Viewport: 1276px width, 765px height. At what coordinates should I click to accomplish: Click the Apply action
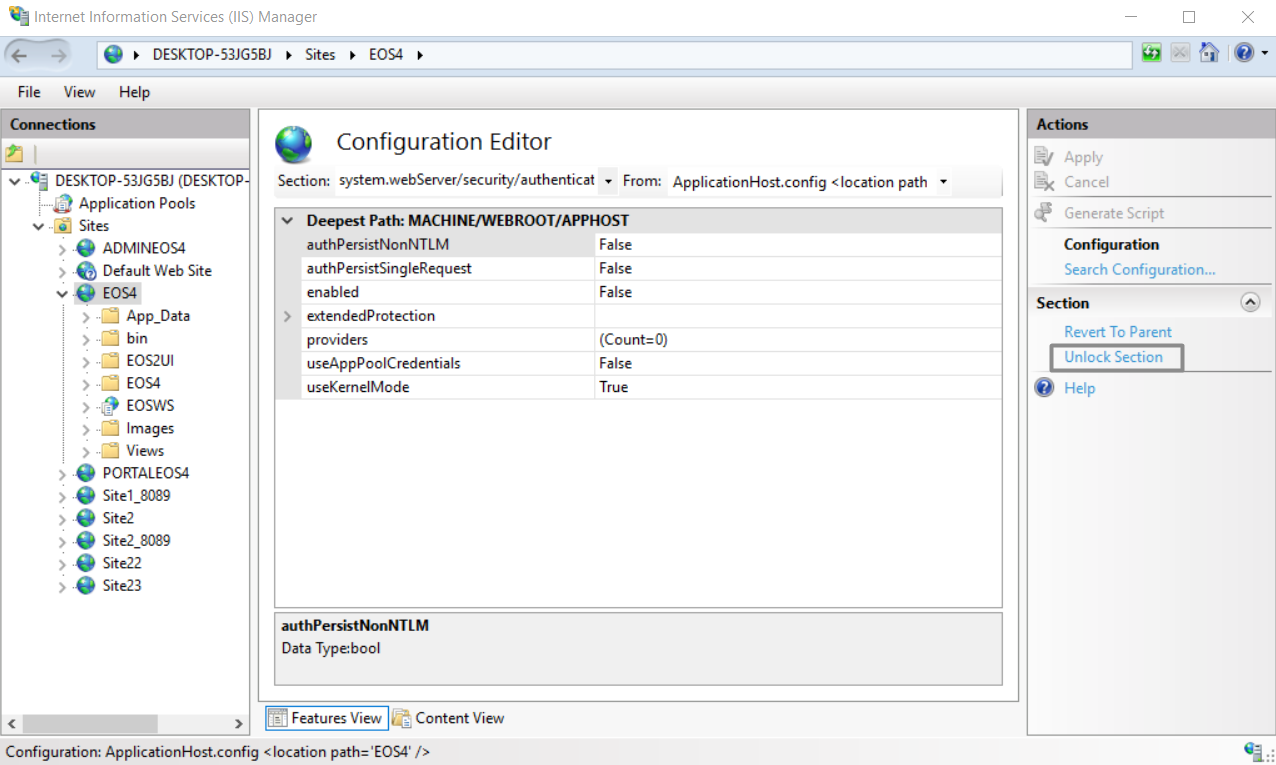(x=1083, y=157)
